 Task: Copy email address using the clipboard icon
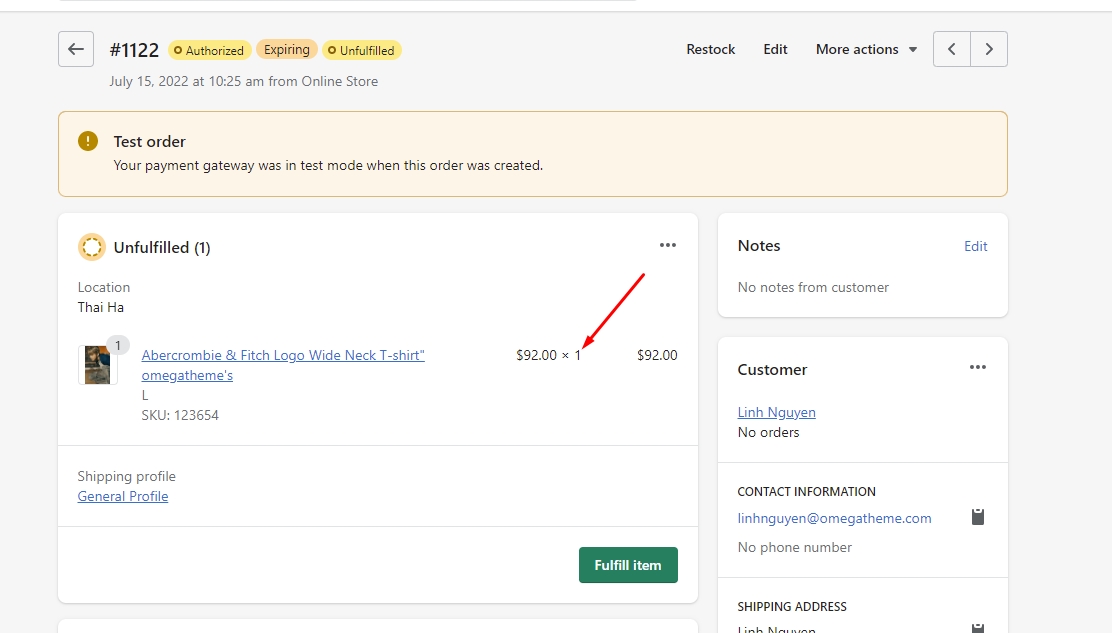978,517
